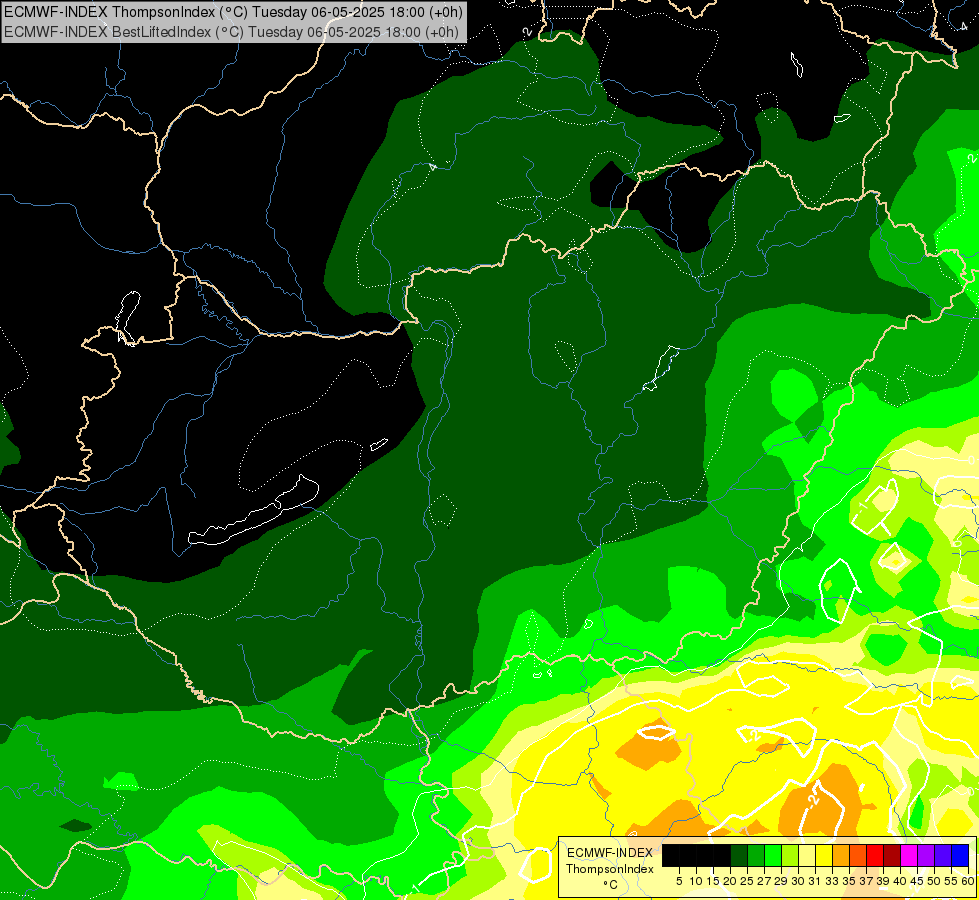Select the indigo 50–55 legend swatch
The height and width of the screenshot is (900, 979).
click(943, 855)
